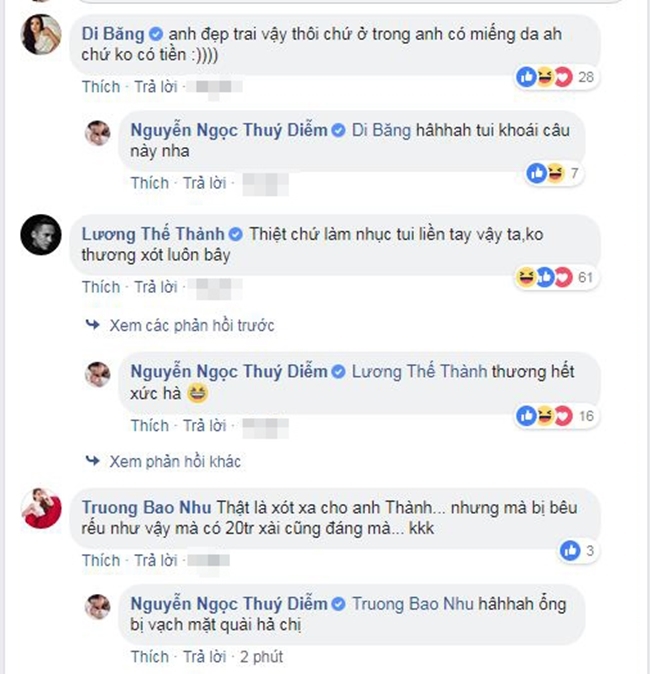Reply to Truong Bao Nhu's comment
Viewport: 650px width, 674px height.
[x=157, y=560]
